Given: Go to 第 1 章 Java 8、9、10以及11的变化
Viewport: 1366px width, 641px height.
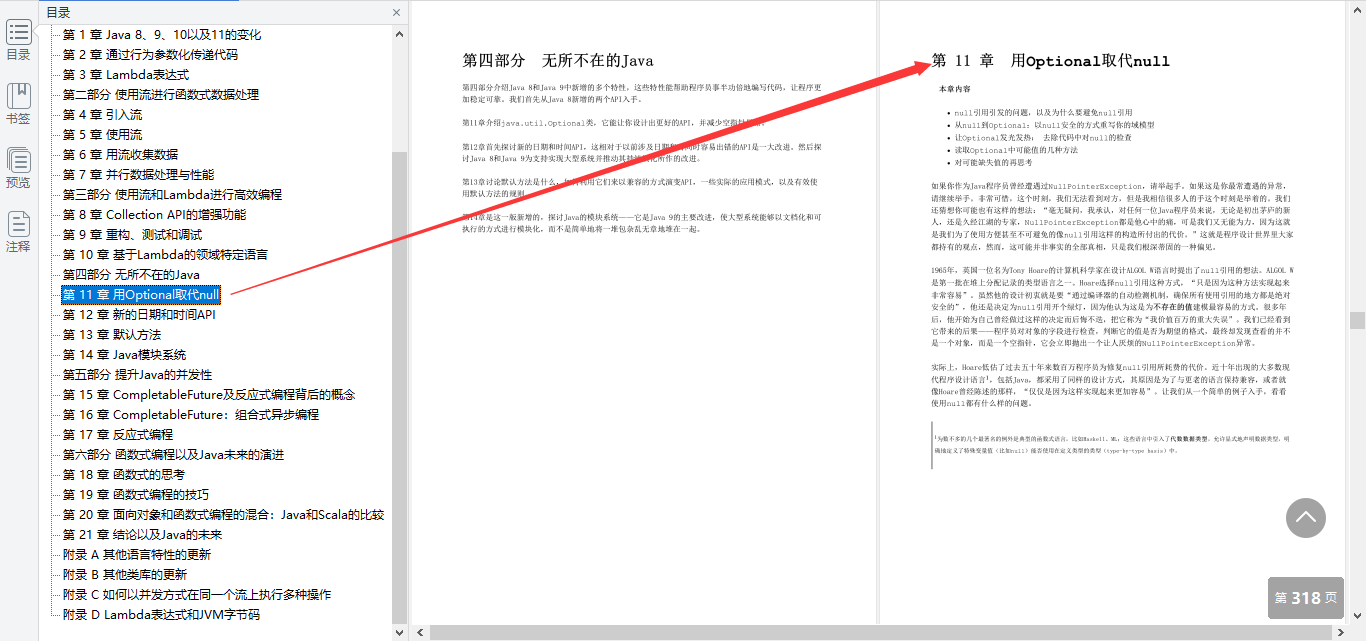Looking at the screenshot, I should (x=162, y=34).
